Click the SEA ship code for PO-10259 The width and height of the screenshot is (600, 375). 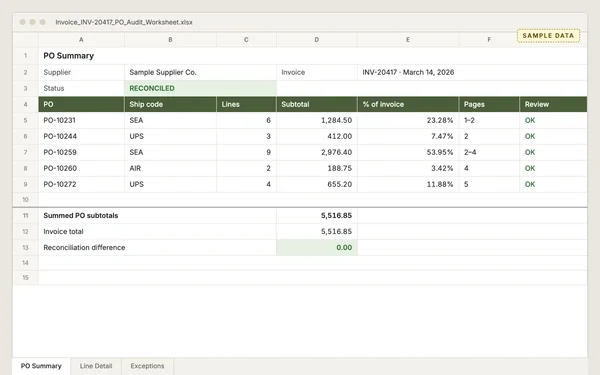tap(170, 152)
